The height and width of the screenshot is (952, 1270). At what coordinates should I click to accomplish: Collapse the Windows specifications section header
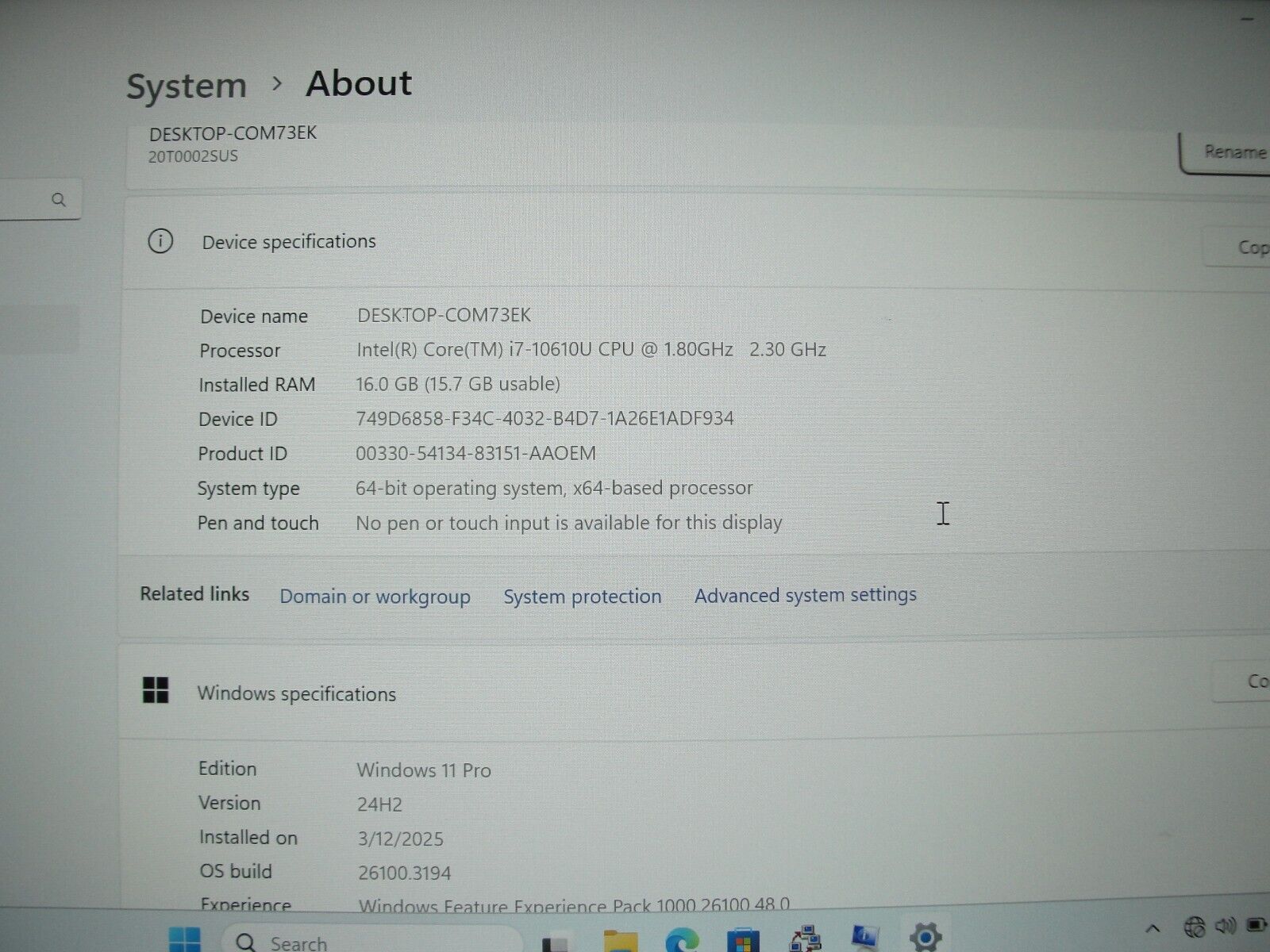point(693,692)
